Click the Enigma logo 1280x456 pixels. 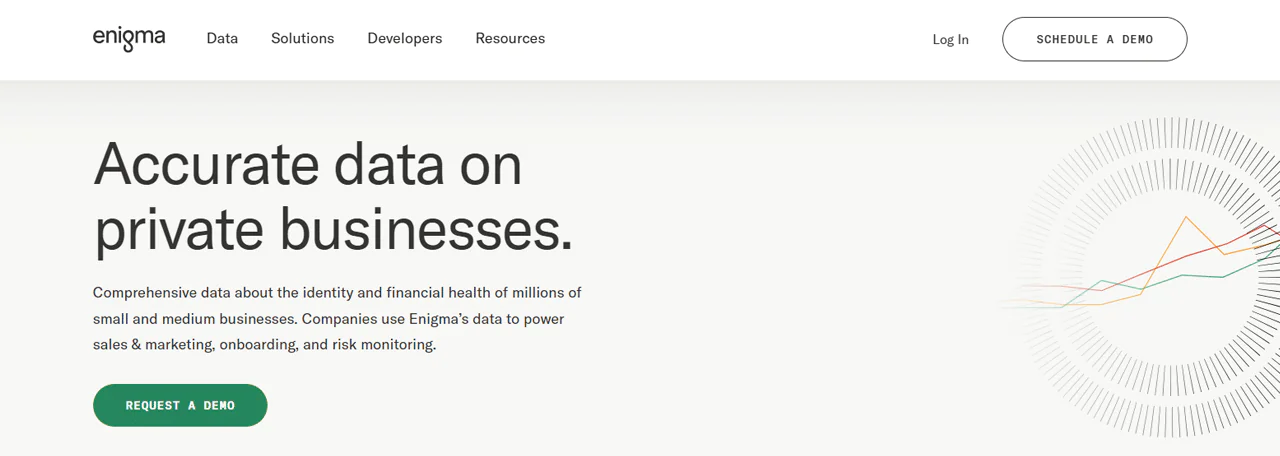(x=129, y=38)
